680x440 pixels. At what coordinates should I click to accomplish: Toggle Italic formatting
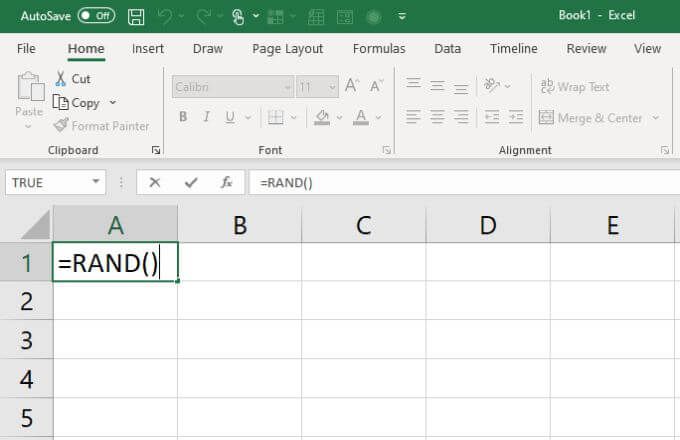click(x=207, y=118)
